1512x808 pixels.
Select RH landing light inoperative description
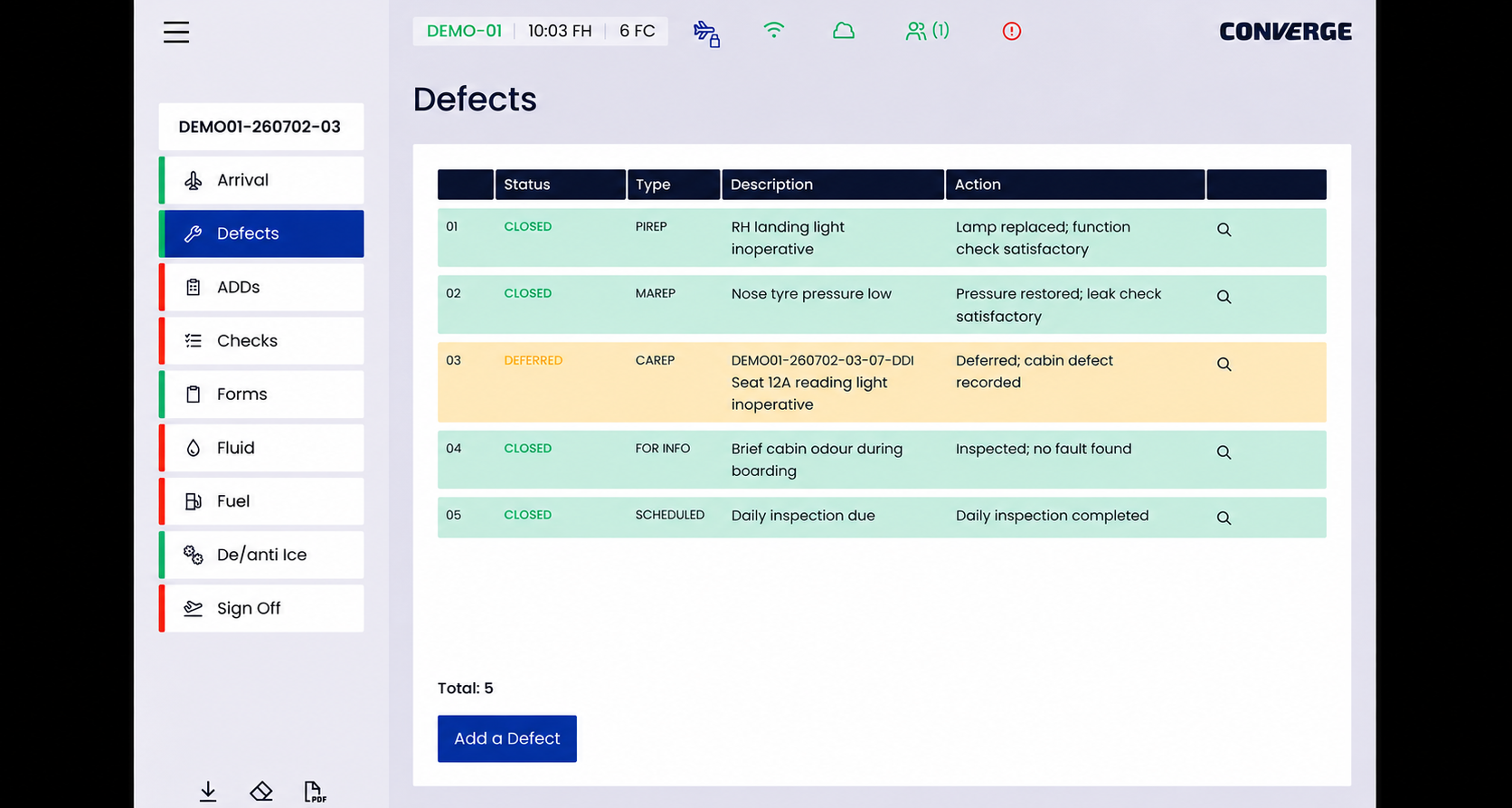(x=788, y=238)
